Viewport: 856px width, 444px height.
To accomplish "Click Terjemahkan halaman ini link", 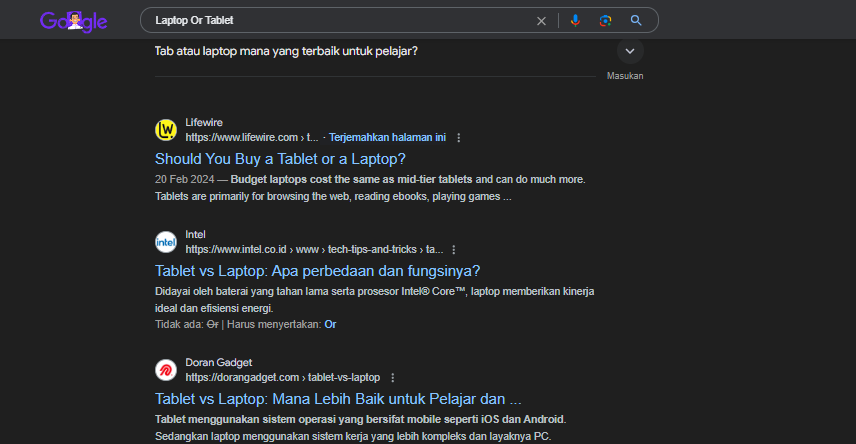I will point(387,137).
